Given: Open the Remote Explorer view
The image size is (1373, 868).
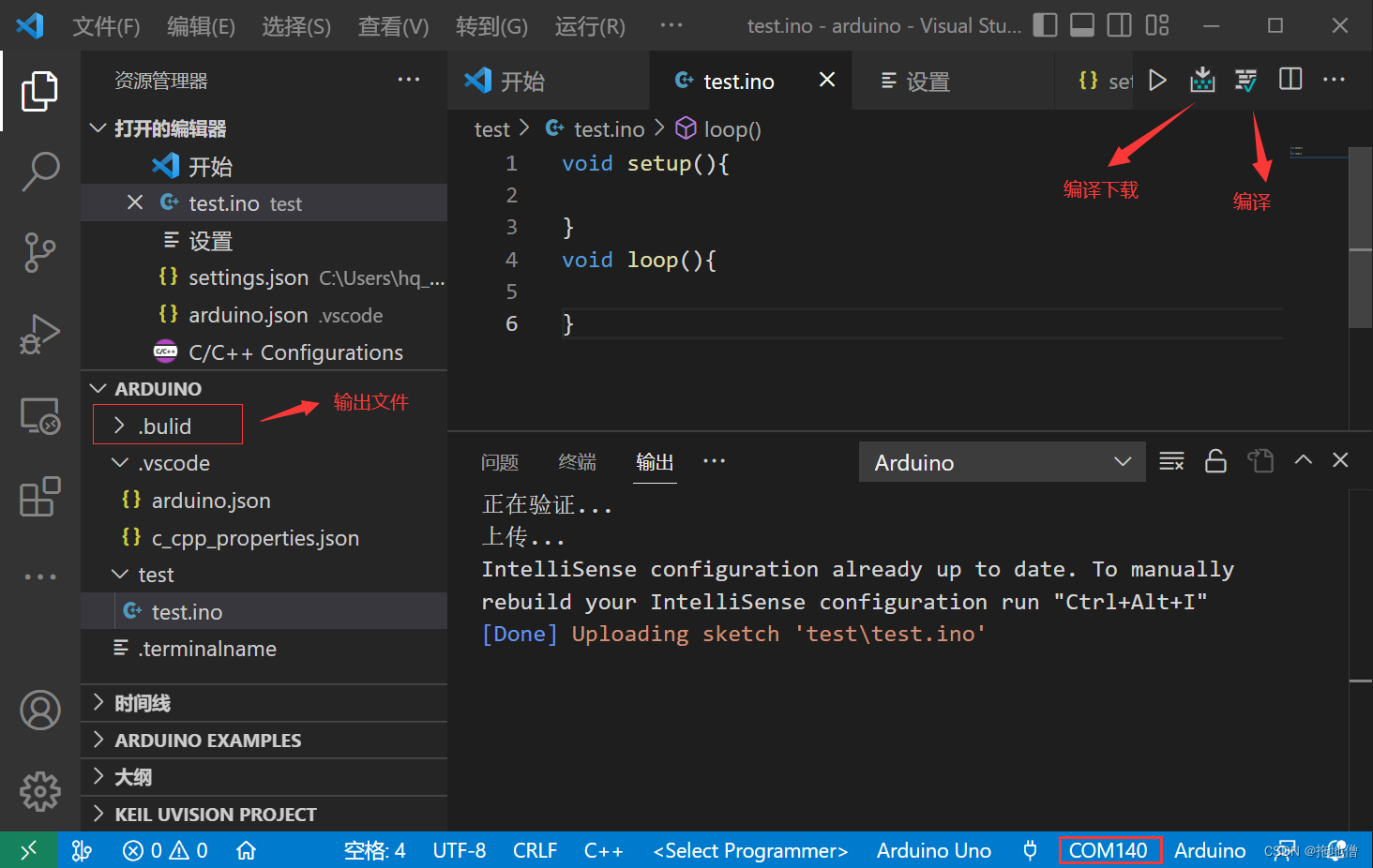Looking at the screenshot, I should tap(39, 416).
